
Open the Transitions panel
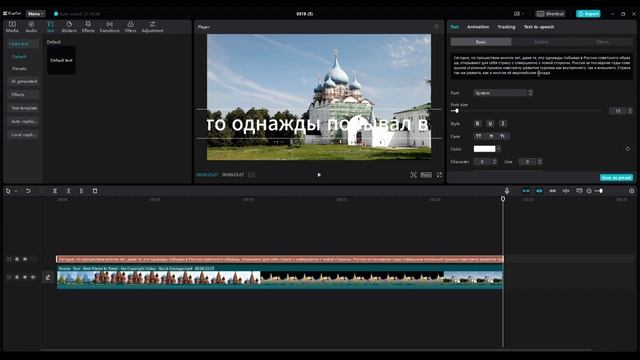pyautogui.click(x=109, y=27)
